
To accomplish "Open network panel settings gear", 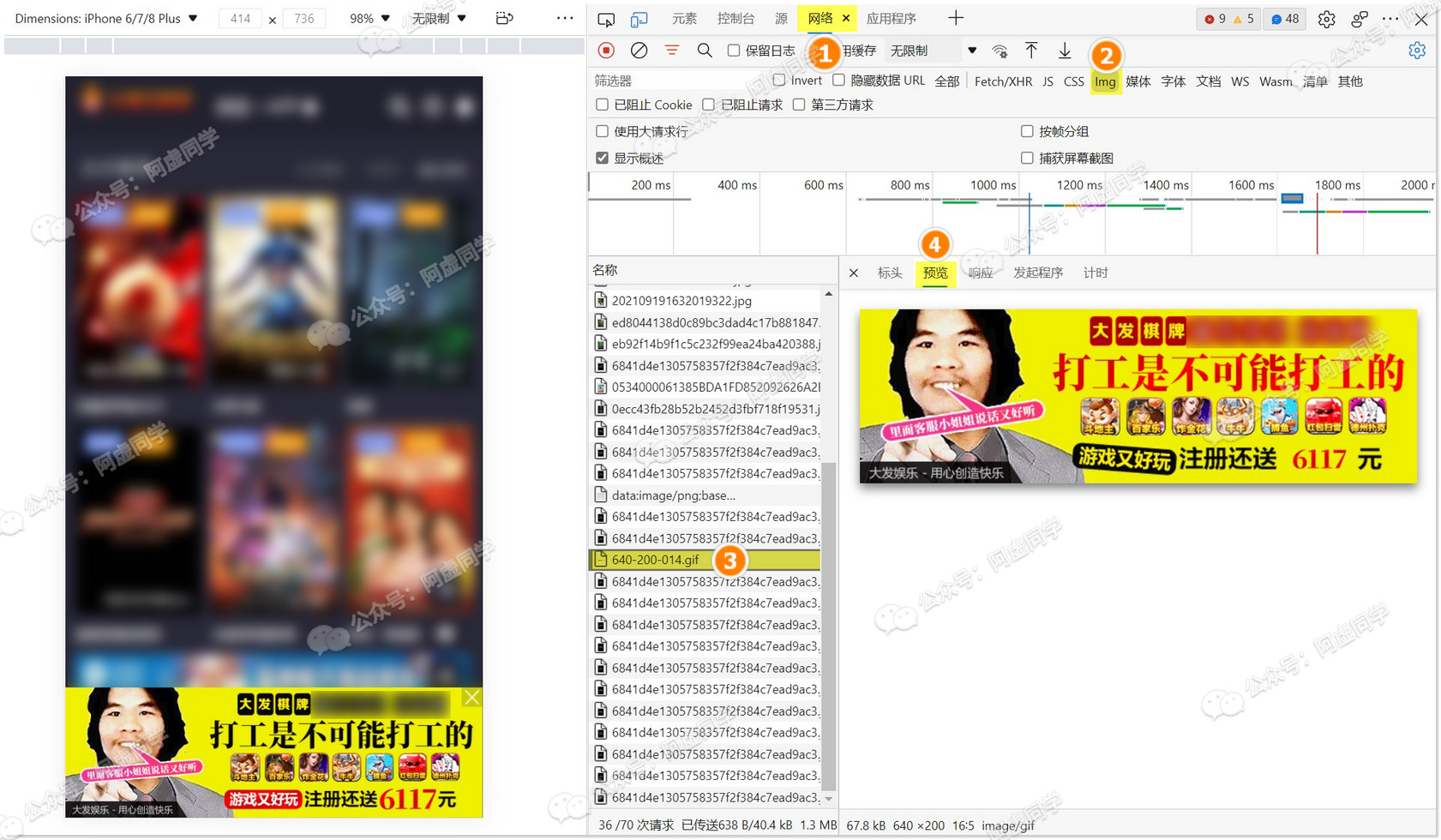I will (x=1417, y=51).
